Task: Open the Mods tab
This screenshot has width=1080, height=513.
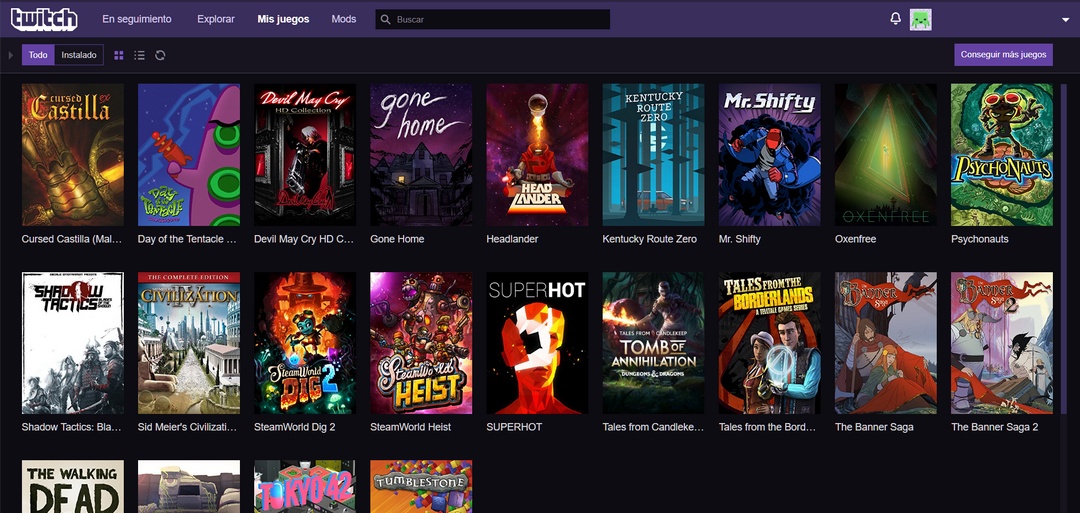Action: click(x=344, y=19)
